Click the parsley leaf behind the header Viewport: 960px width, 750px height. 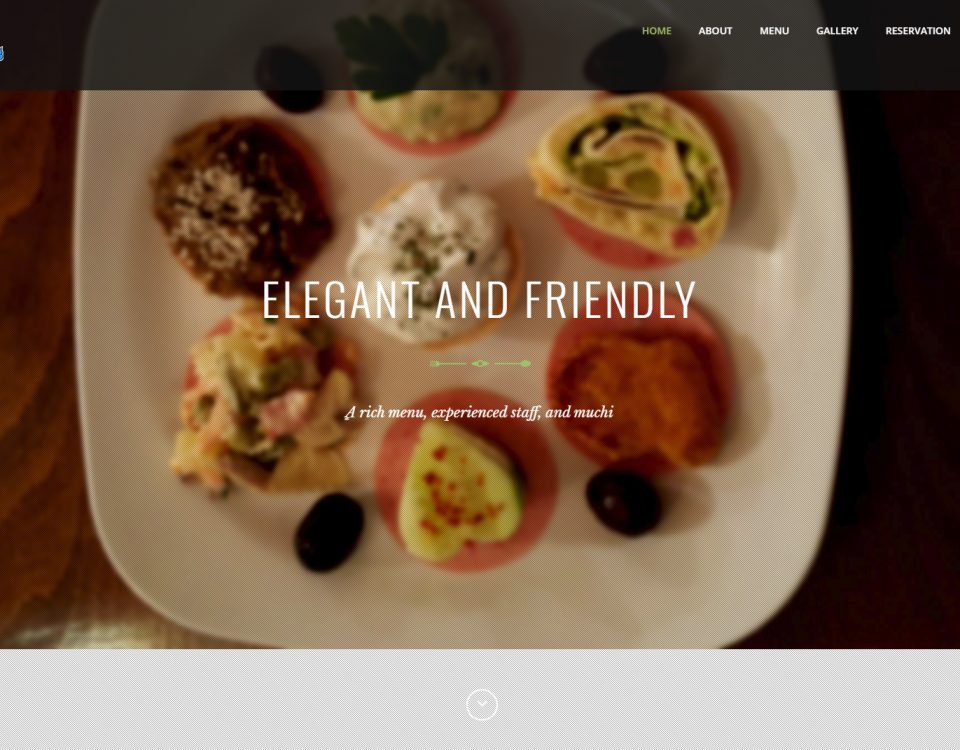[x=392, y=54]
